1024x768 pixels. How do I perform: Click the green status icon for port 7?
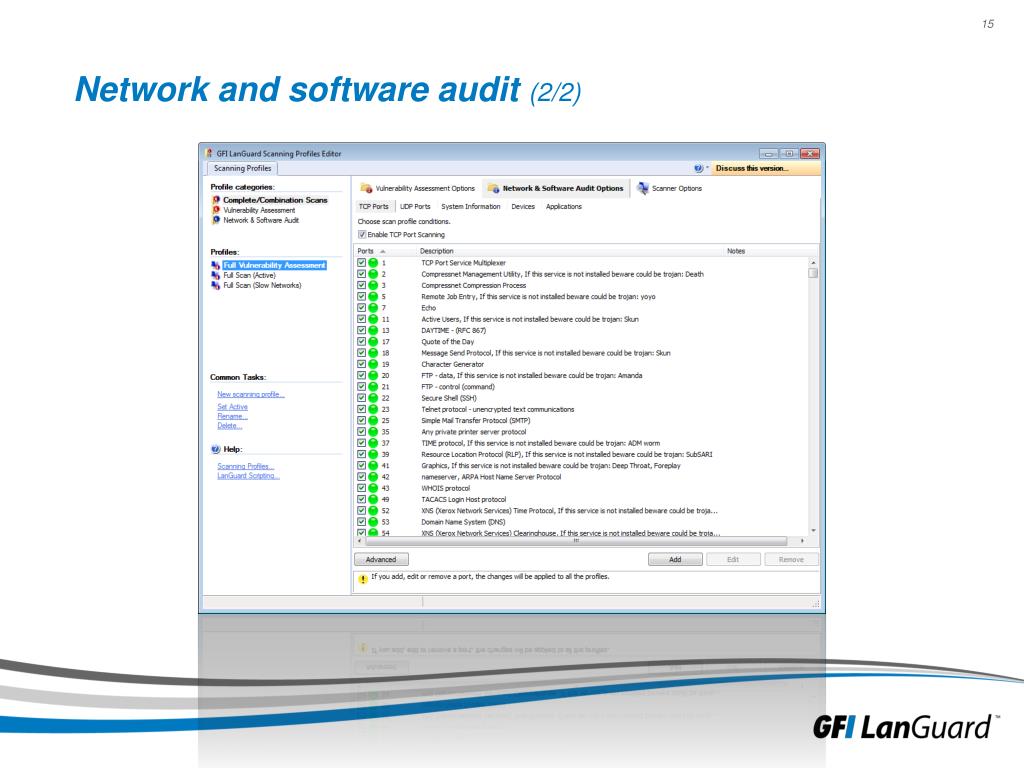[373, 308]
